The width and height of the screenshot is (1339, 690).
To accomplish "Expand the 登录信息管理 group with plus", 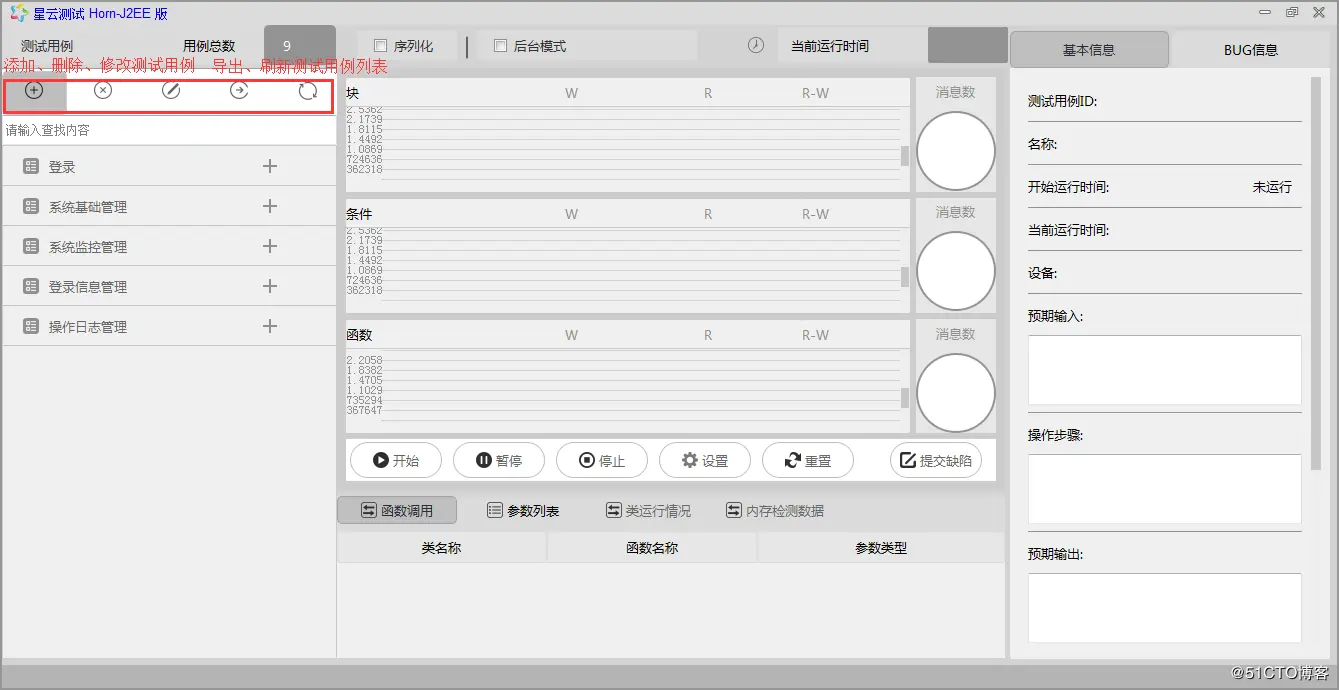I will 270,286.
